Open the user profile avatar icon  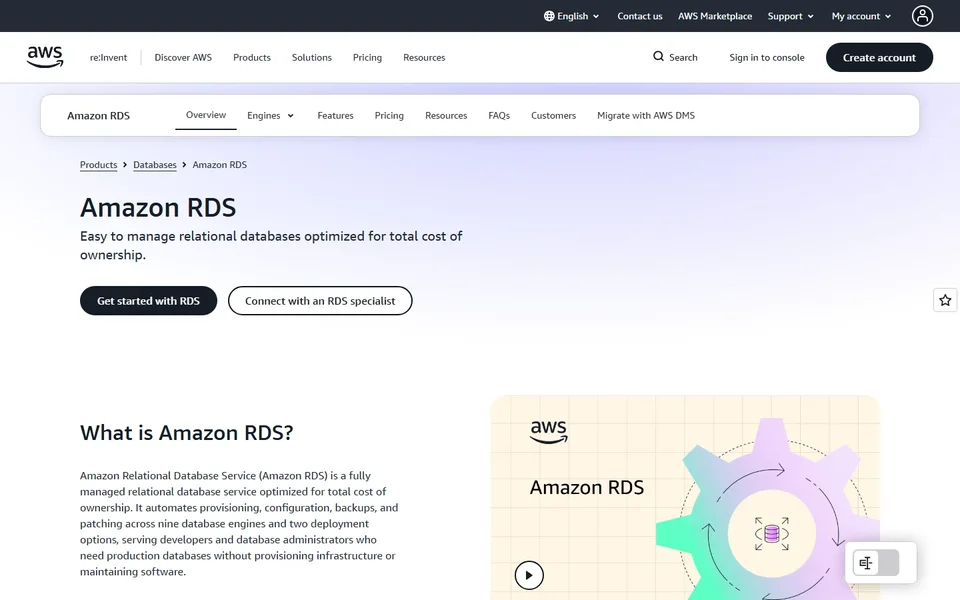(922, 16)
